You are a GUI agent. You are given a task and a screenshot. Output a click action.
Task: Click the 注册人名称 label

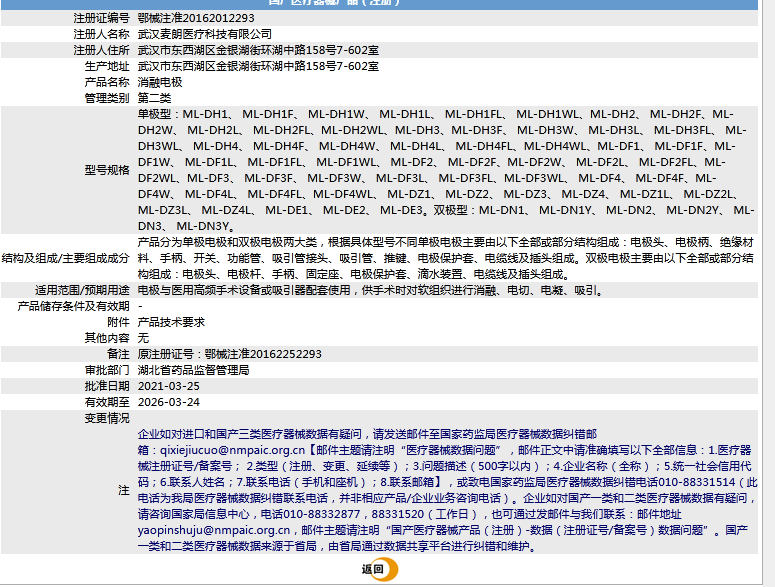(x=101, y=34)
